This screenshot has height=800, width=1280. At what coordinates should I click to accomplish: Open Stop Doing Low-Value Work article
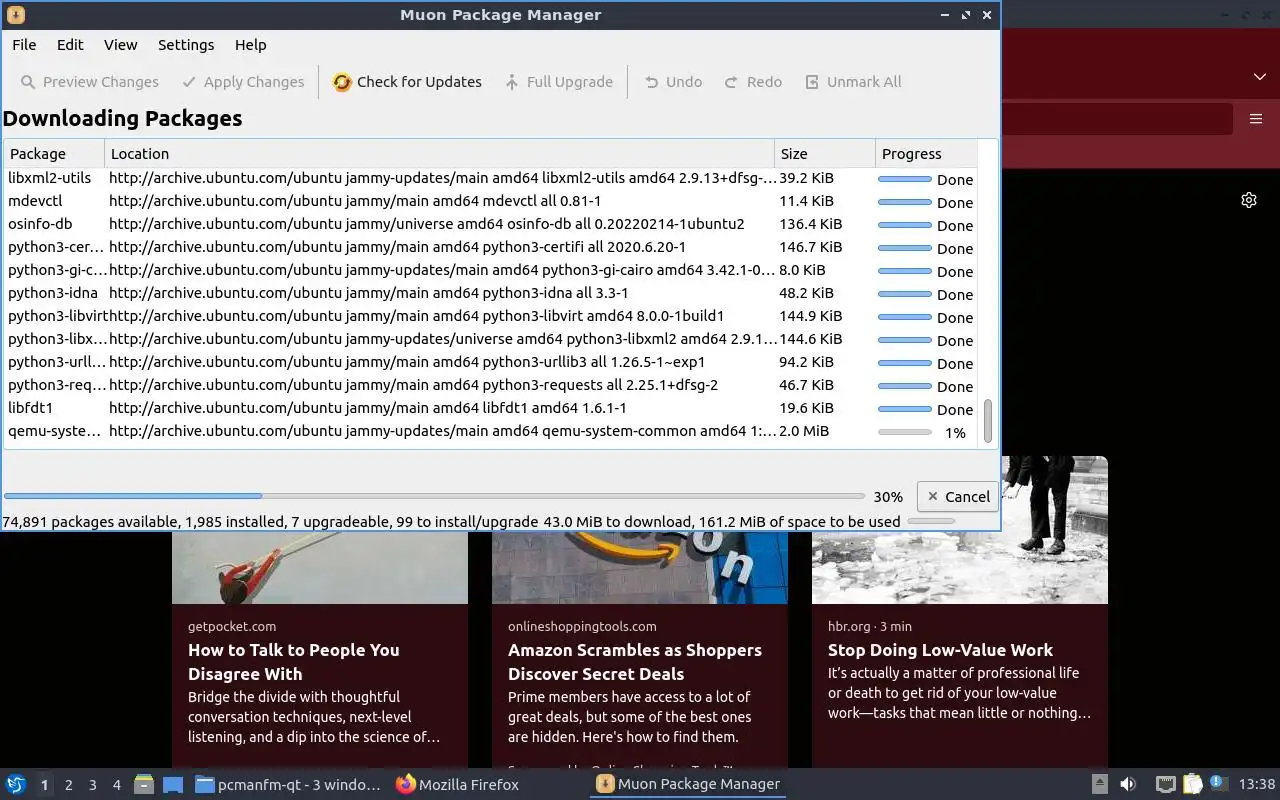pyautogui.click(x=940, y=650)
